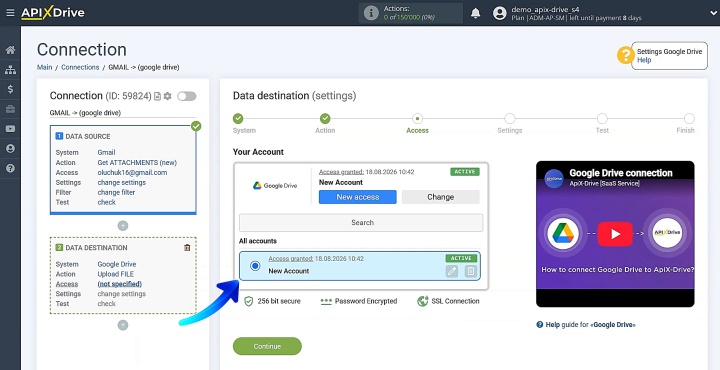Open the yellow question mark help icon

click(625, 56)
